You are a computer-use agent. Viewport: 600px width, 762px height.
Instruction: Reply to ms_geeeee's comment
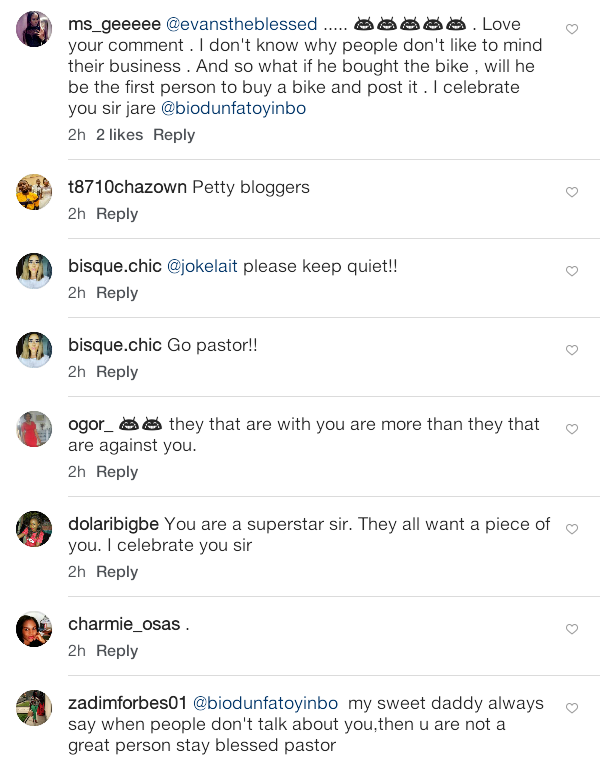[x=174, y=135]
